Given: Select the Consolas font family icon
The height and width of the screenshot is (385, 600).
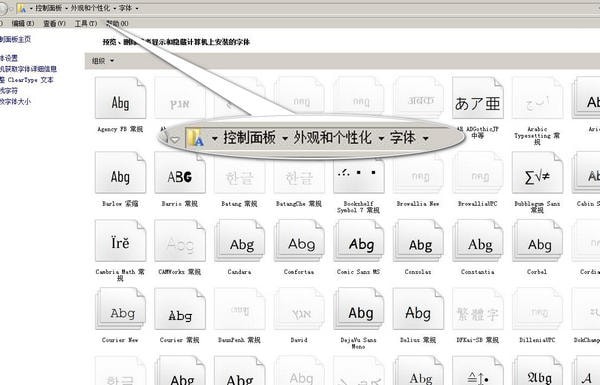Looking at the screenshot, I should 418,240.
